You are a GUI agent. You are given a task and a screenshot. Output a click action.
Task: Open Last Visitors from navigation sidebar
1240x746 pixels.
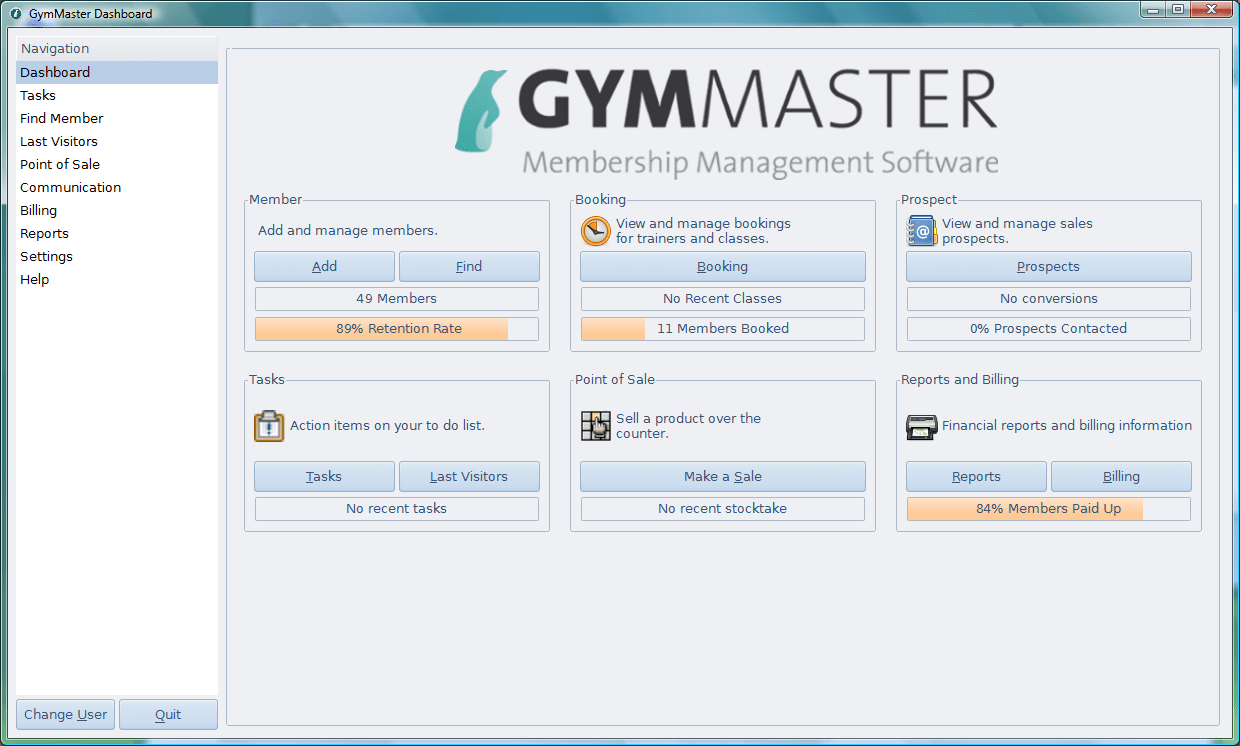click(59, 141)
